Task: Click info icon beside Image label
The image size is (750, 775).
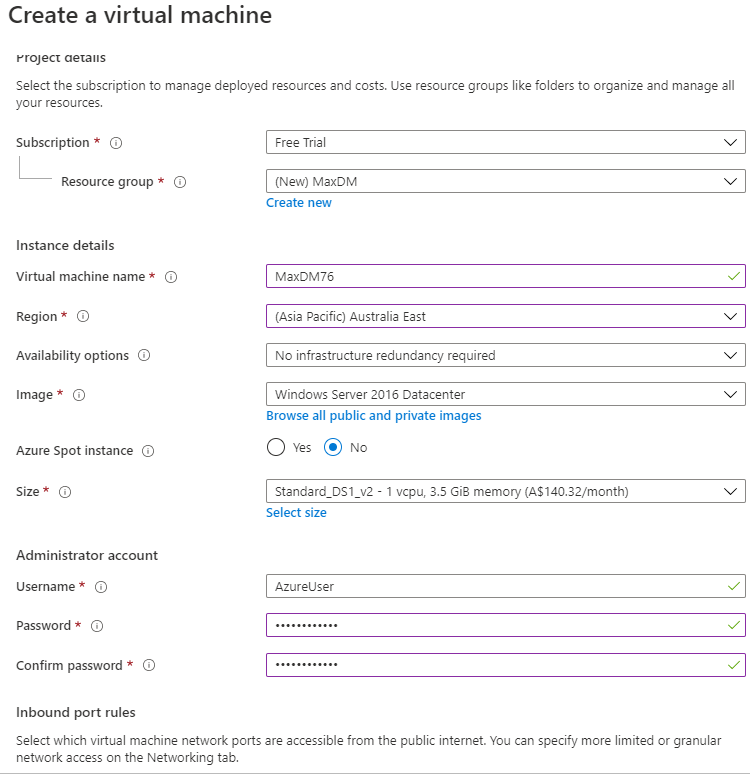Action: pos(79,395)
